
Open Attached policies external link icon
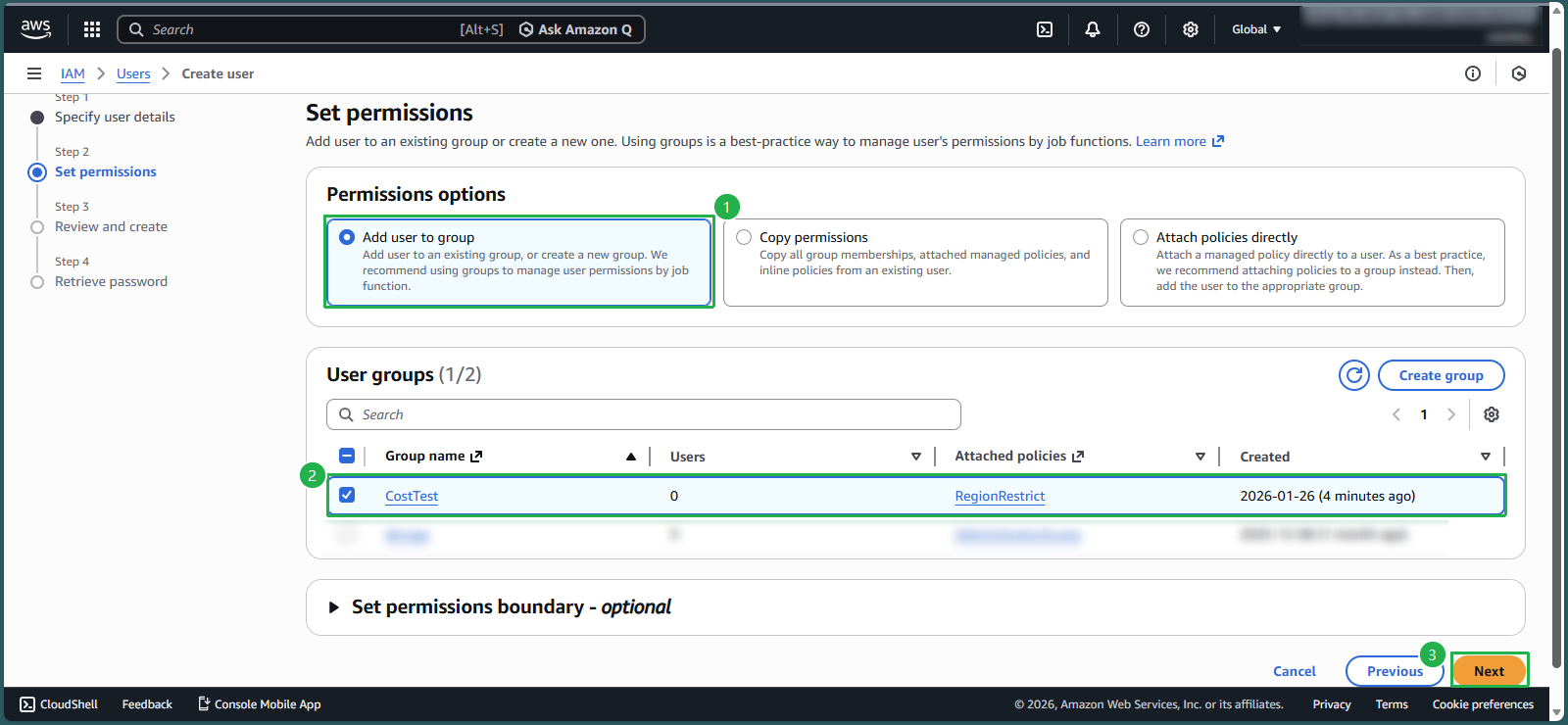point(1078,457)
